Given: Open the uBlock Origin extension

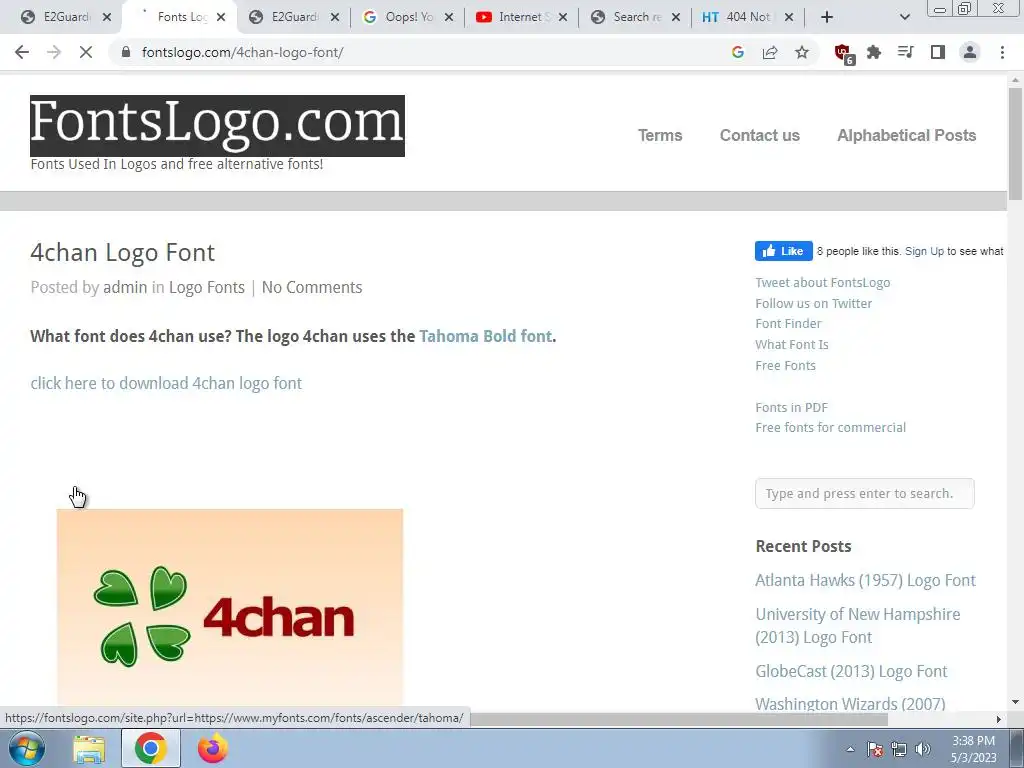Looking at the screenshot, I should point(844,53).
